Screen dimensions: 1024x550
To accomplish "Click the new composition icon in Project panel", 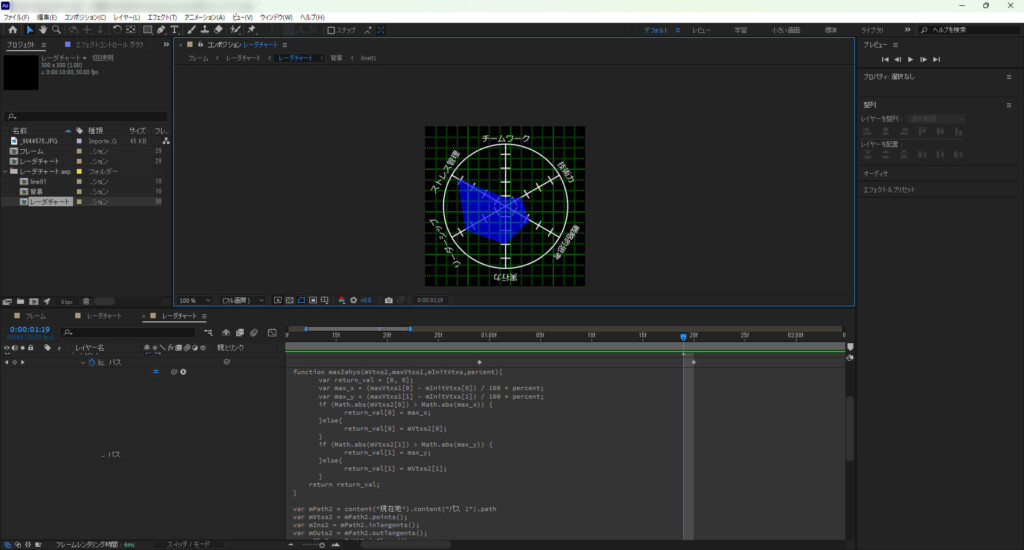I will click(33, 302).
